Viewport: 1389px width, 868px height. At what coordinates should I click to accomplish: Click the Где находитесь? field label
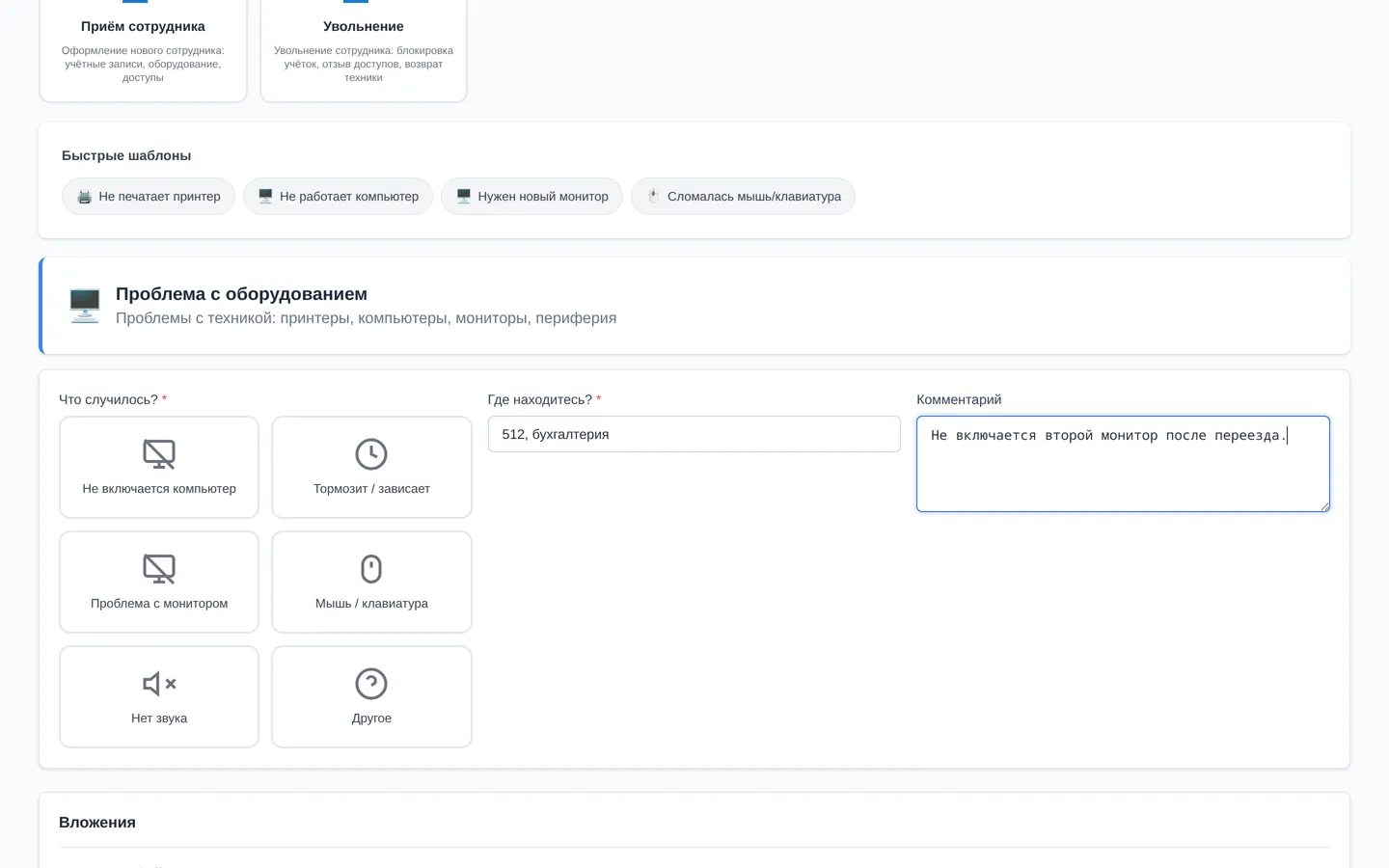tap(544, 399)
